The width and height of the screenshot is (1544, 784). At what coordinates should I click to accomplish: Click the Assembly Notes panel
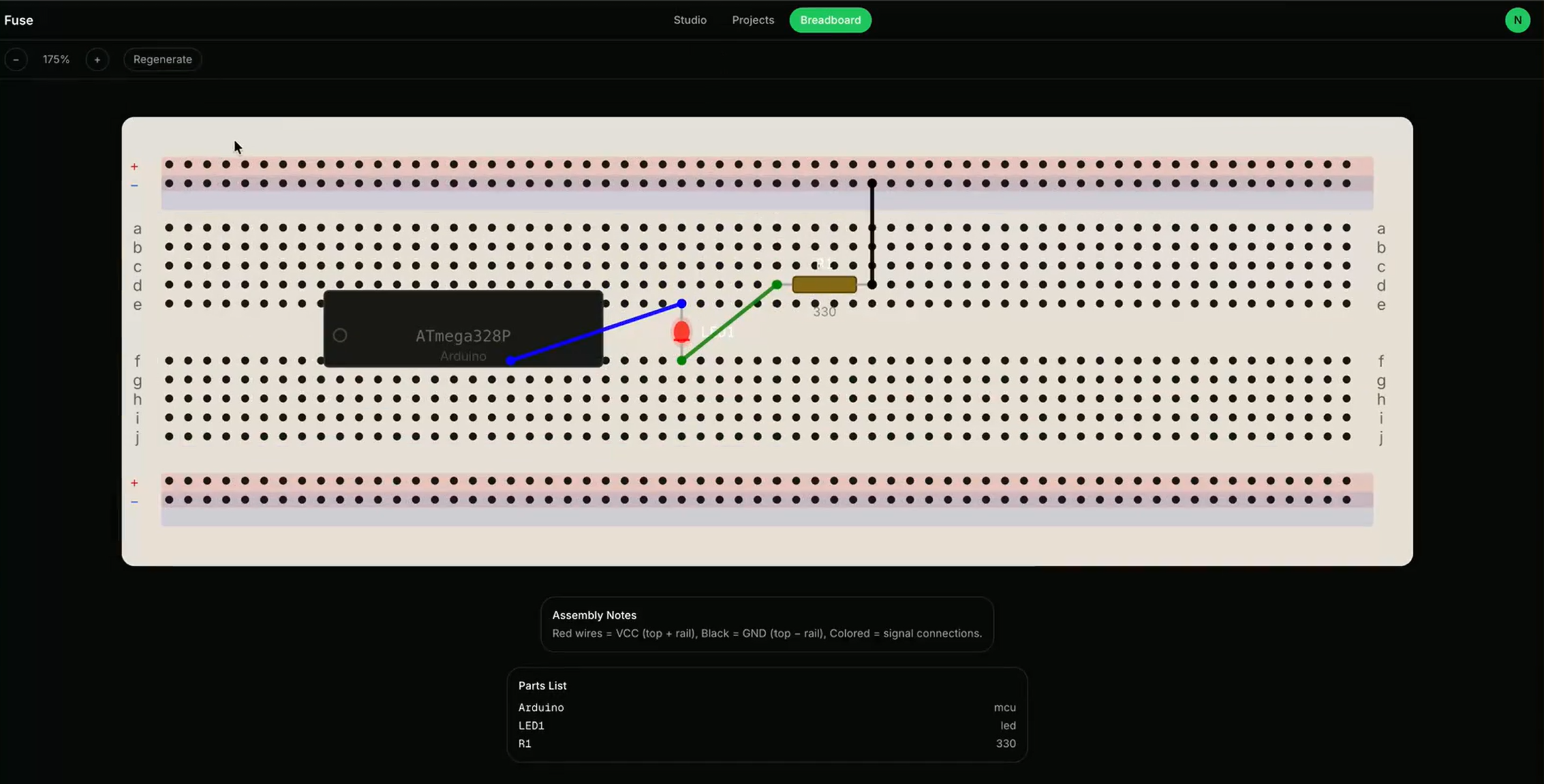pyautogui.click(x=767, y=624)
